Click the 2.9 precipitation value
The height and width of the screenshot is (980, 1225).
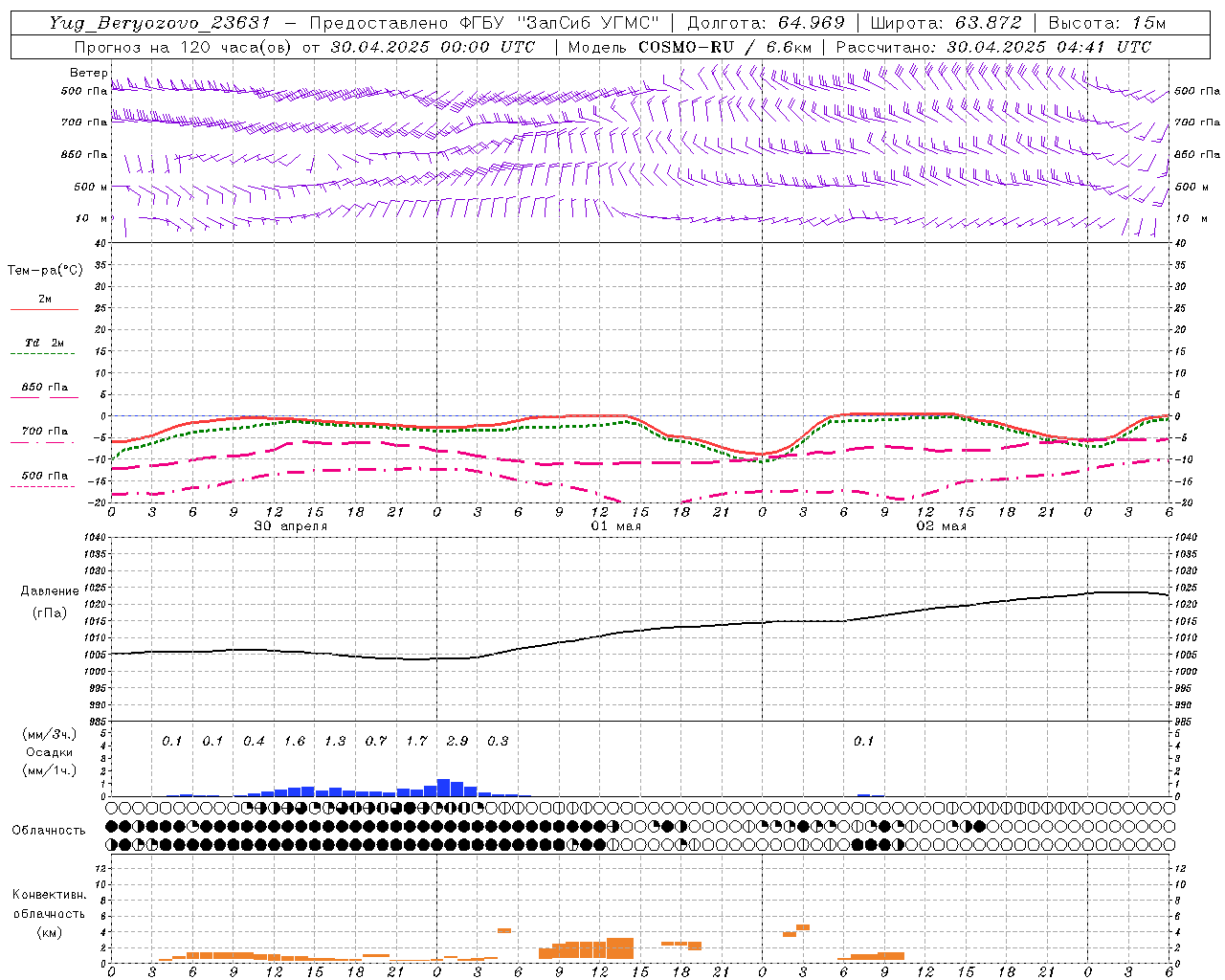457,741
